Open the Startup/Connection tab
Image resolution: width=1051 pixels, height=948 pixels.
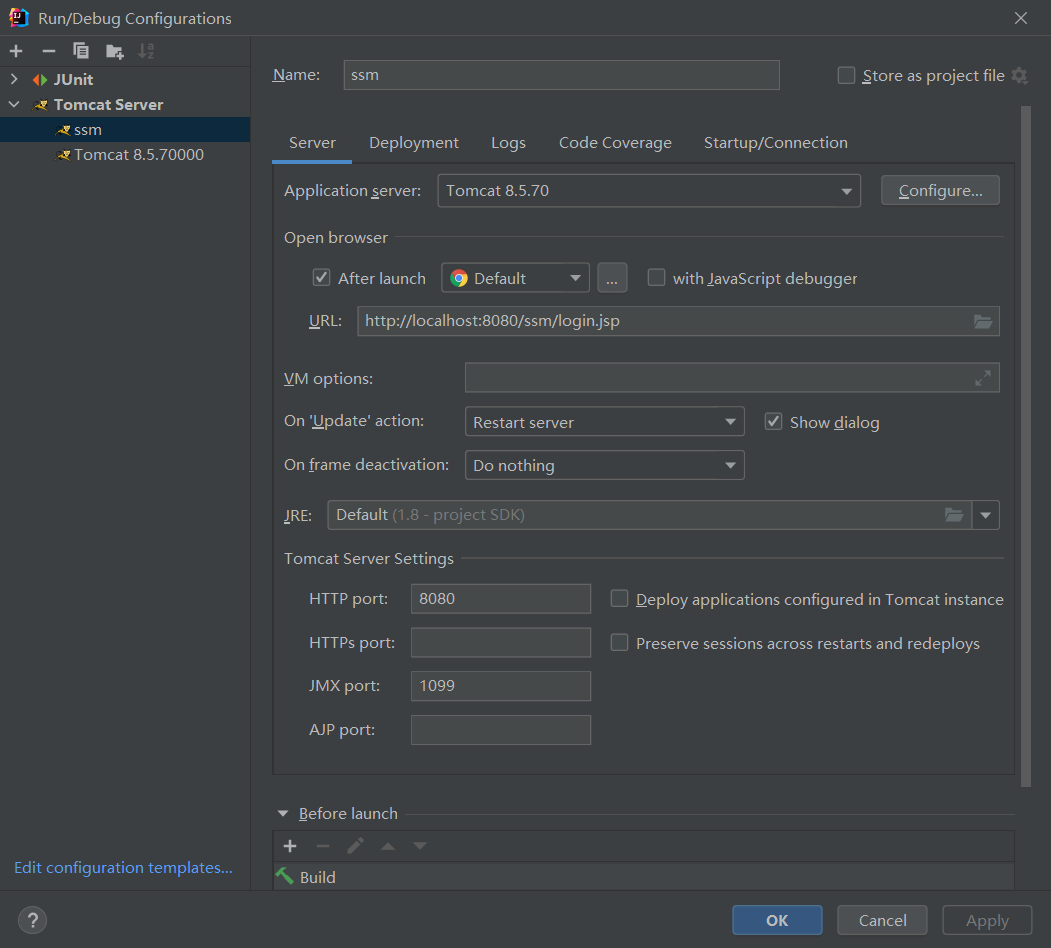[x=776, y=143]
